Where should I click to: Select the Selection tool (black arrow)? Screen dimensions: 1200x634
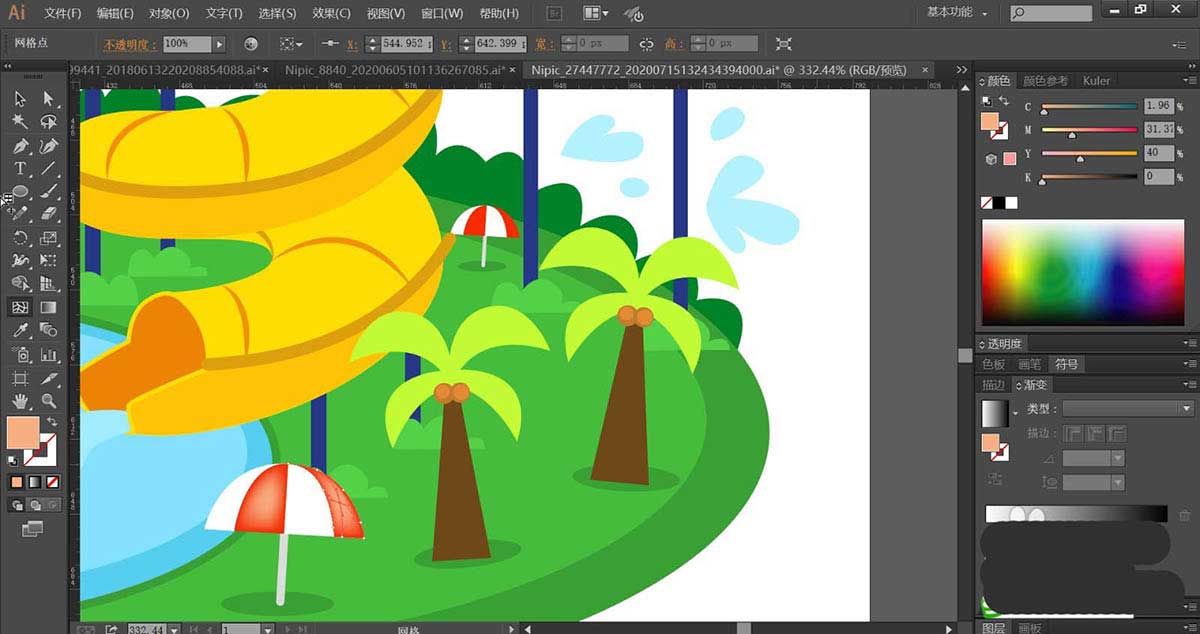tap(20, 98)
